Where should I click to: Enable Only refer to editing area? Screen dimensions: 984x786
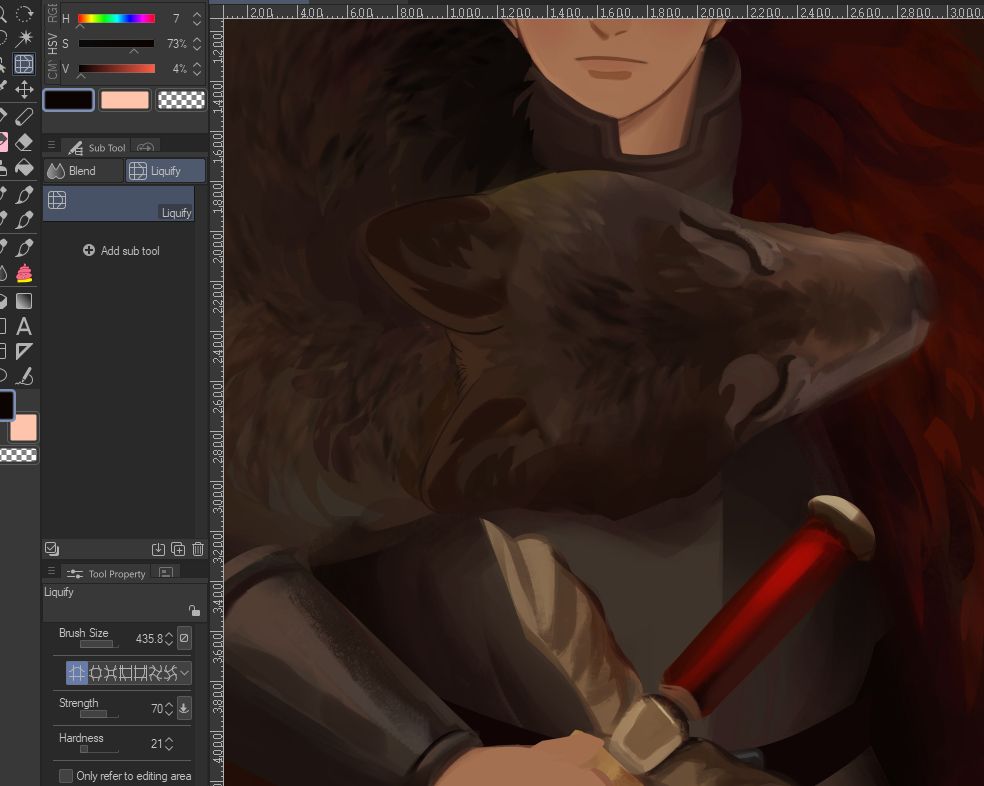point(65,776)
